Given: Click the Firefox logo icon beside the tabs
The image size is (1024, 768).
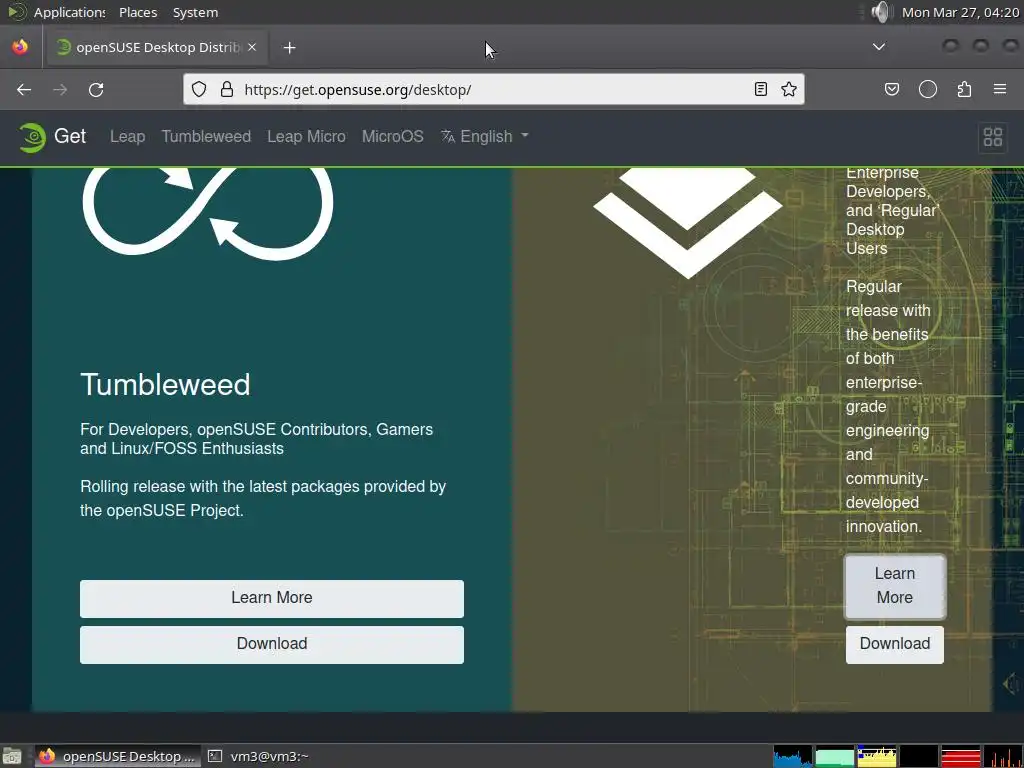Looking at the screenshot, I should click(20, 47).
